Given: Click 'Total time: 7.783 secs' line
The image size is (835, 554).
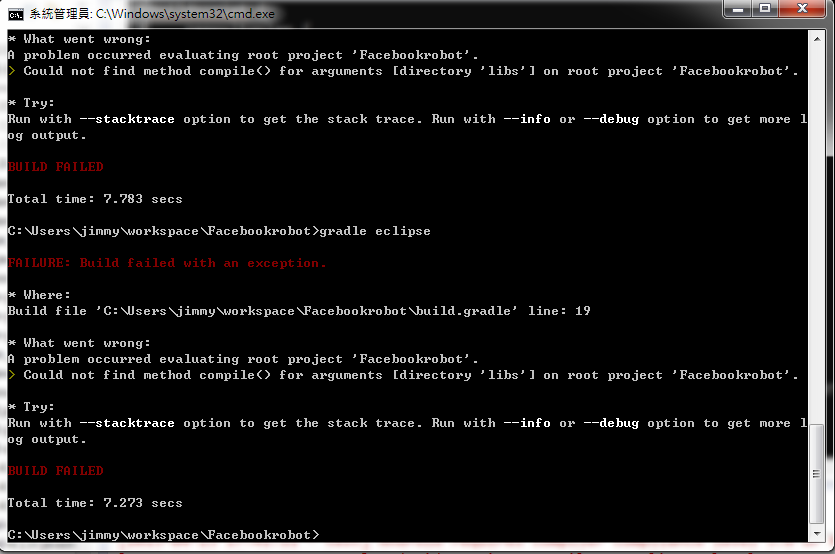Looking at the screenshot, I should [95, 199].
